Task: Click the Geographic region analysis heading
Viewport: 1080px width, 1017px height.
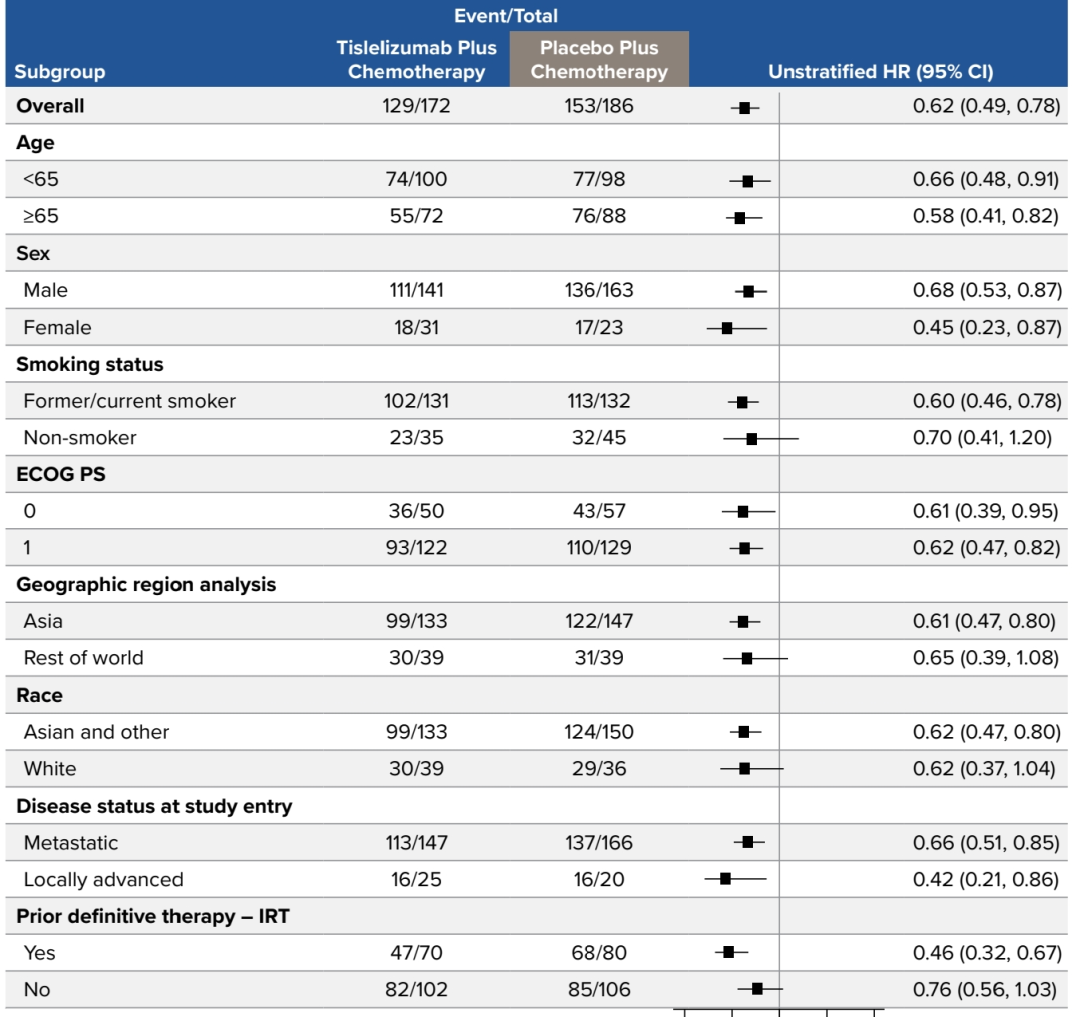Action: pyautogui.click(x=146, y=585)
